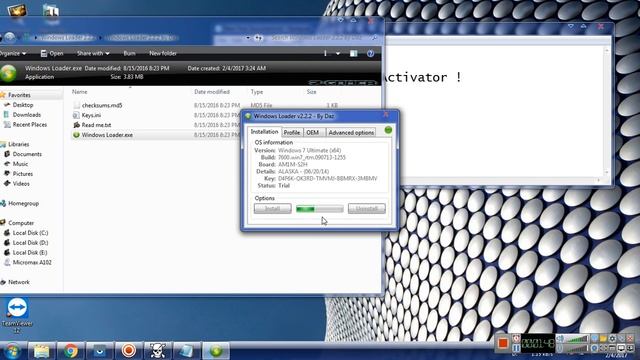Expand the address bar history dropdown
The width and height of the screenshot is (640, 360).
248,38
